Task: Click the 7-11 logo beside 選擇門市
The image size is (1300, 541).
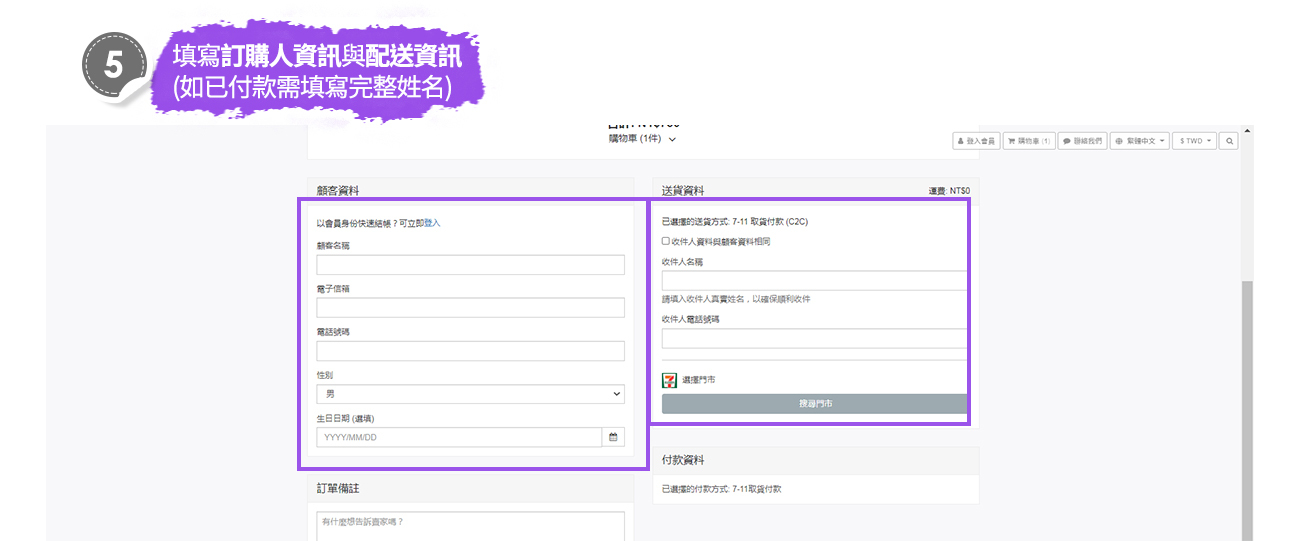Action: tap(669, 380)
